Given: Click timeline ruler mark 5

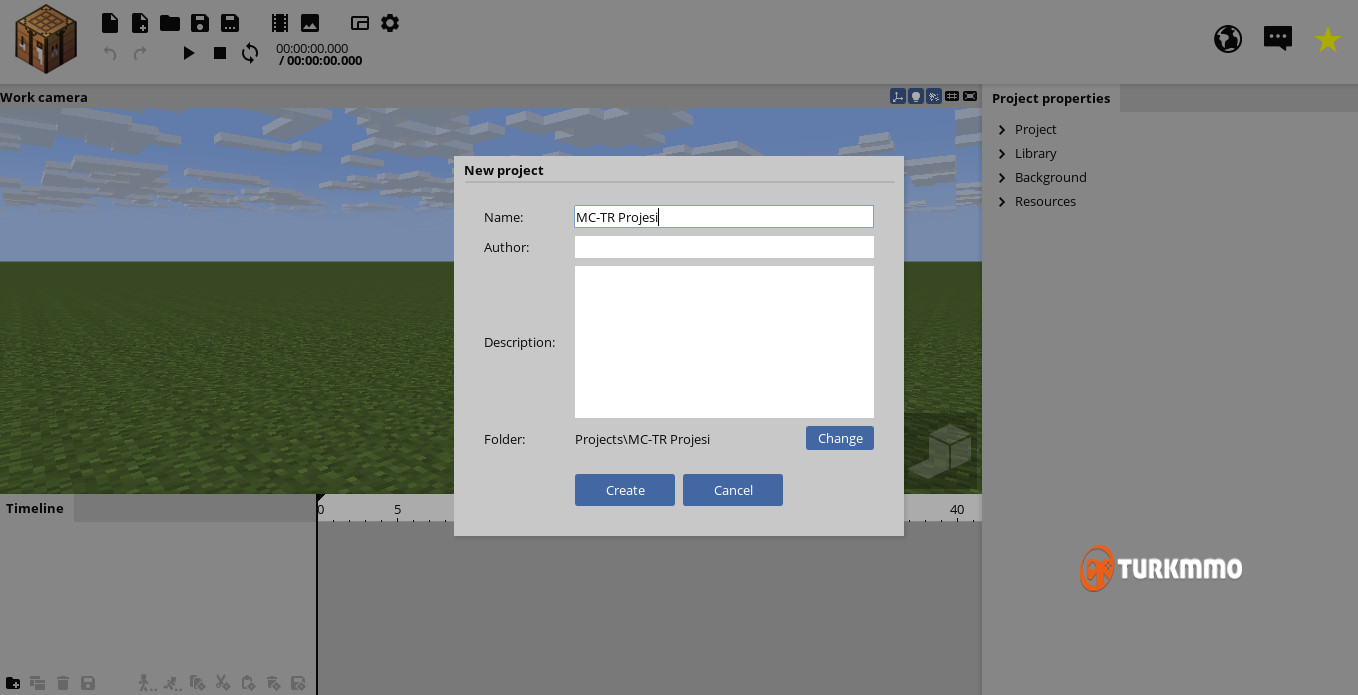Looking at the screenshot, I should point(397,509).
